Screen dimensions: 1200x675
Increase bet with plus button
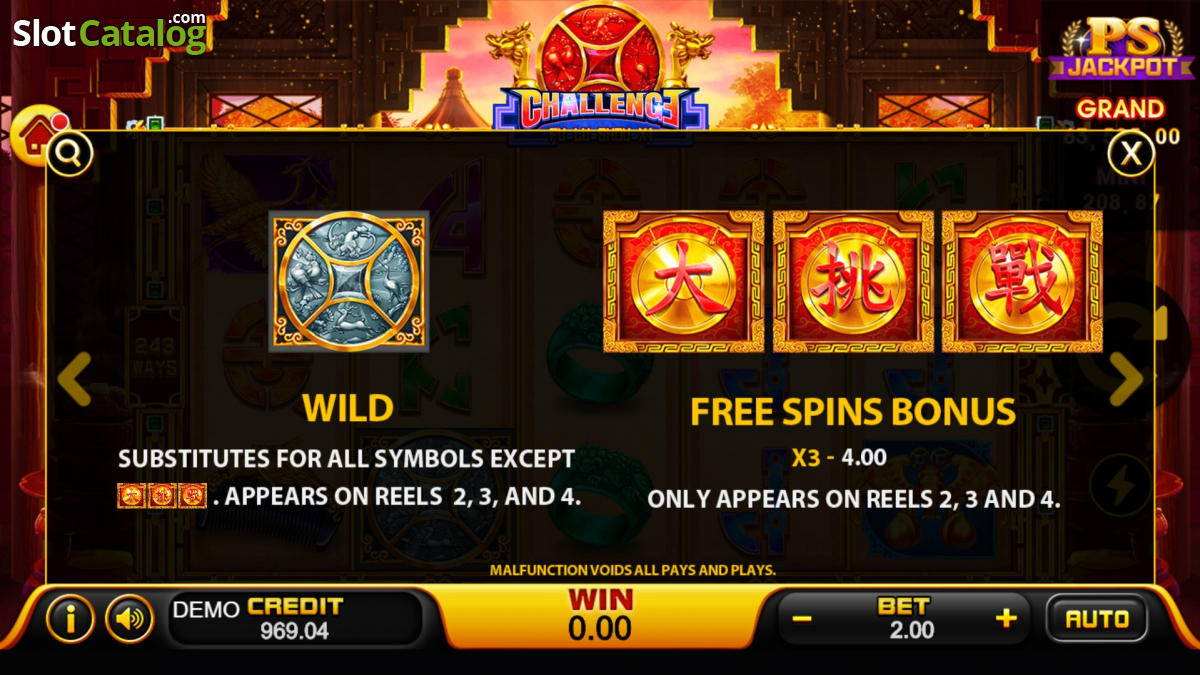click(x=1006, y=619)
